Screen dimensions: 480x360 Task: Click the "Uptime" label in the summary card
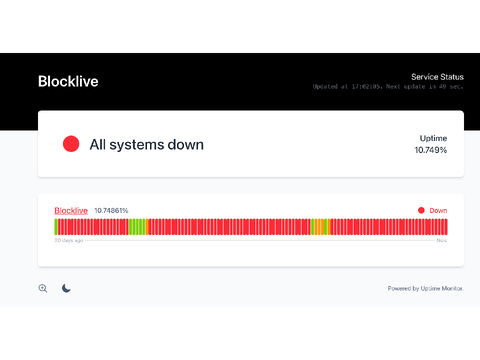click(x=433, y=138)
